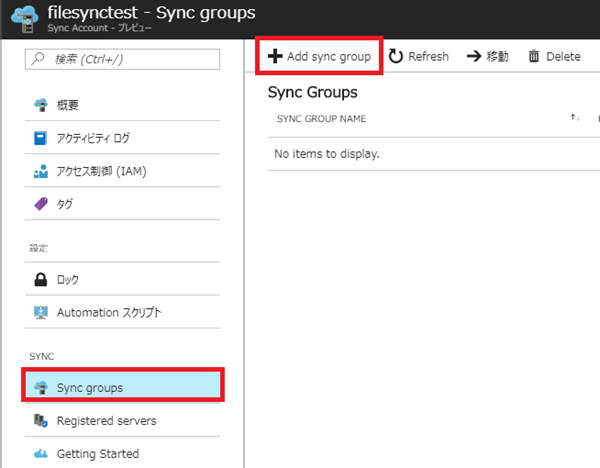Click the cloud icon beside 概要
Screen dimensions: 600x468
[x=41, y=104]
